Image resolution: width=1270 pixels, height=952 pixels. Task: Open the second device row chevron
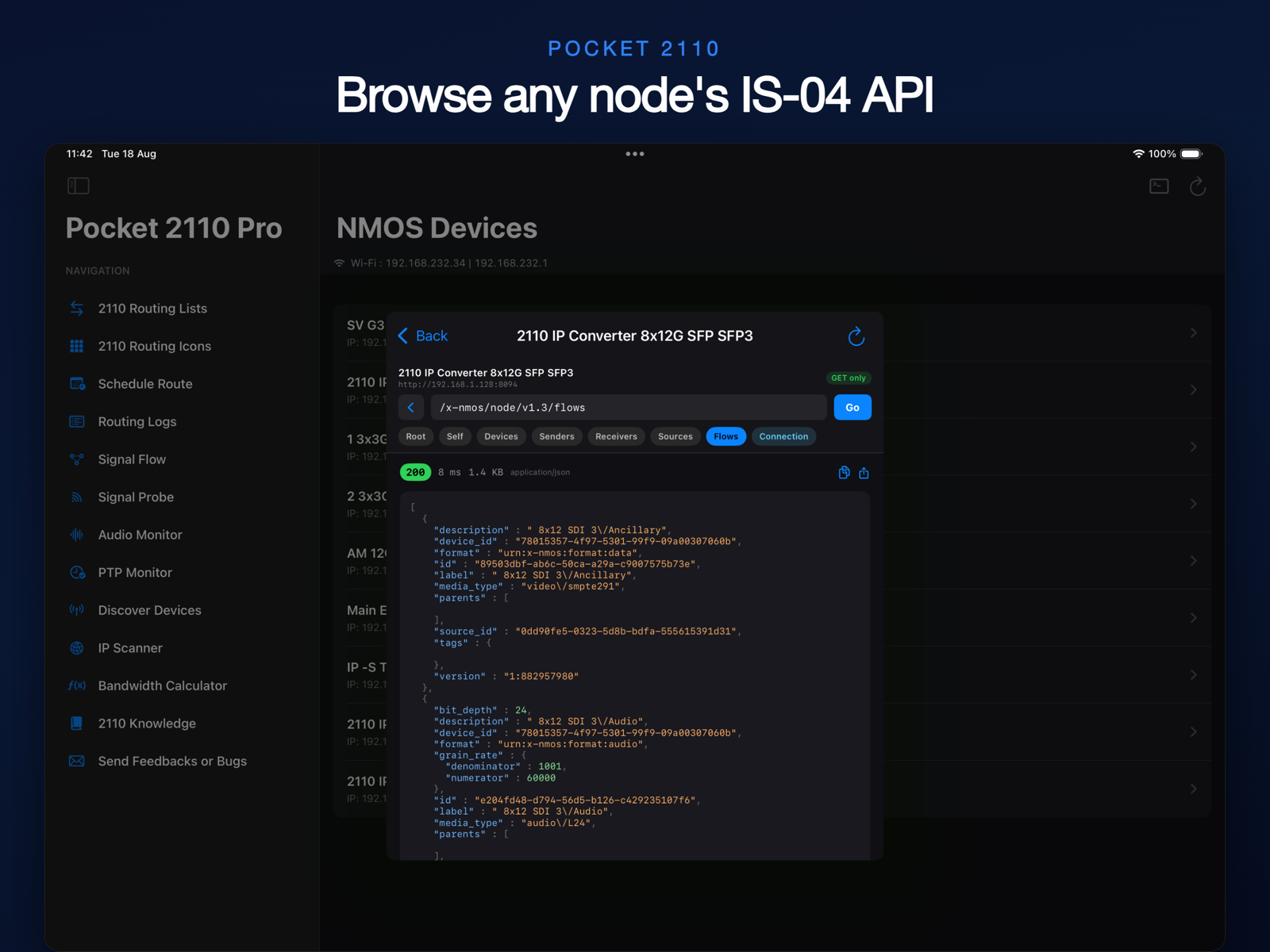[1193, 390]
